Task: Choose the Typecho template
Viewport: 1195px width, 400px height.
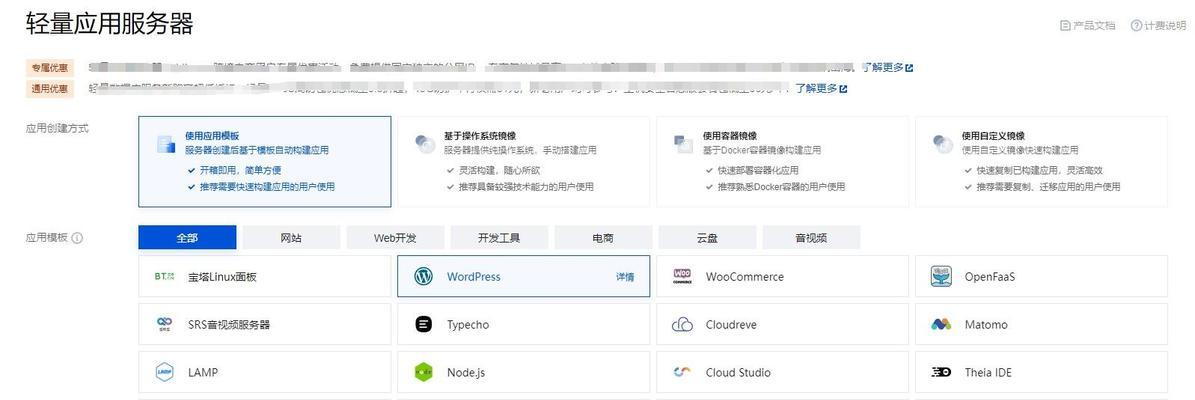Action: click(x=524, y=325)
